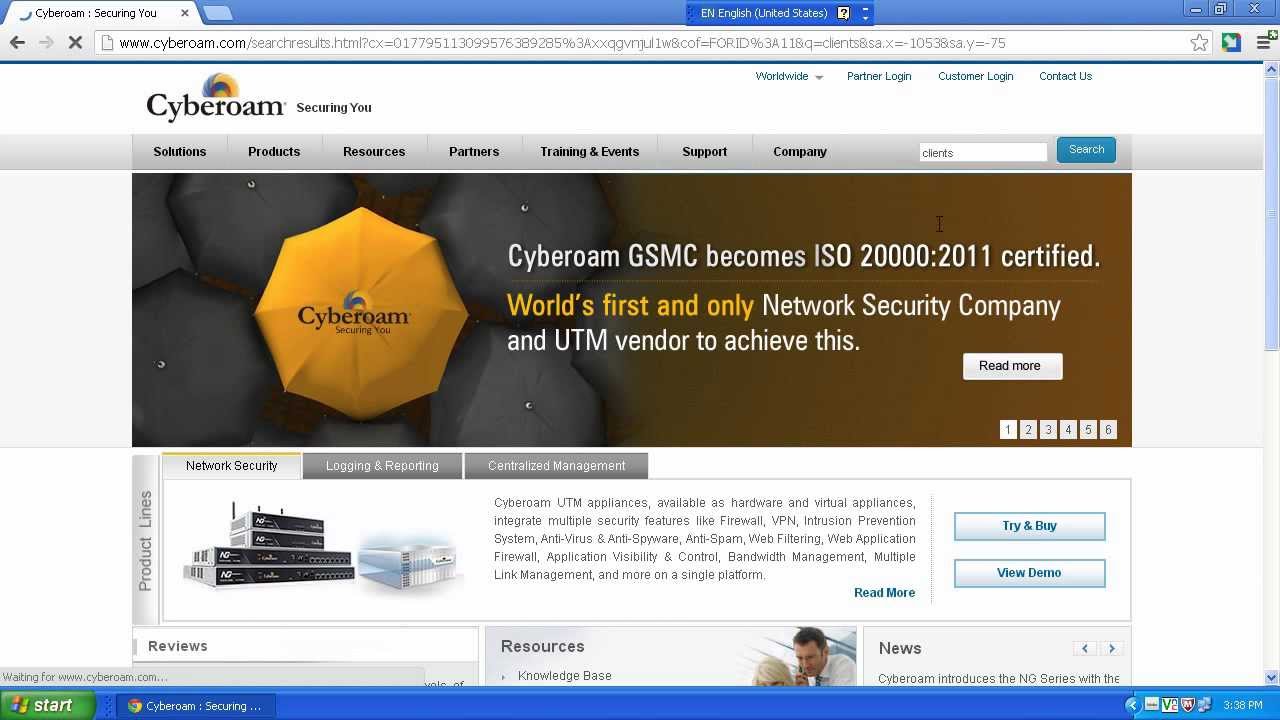Image resolution: width=1280 pixels, height=720 pixels.
Task: Click the McAfee shield tray icon
Action: tap(1187, 705)
